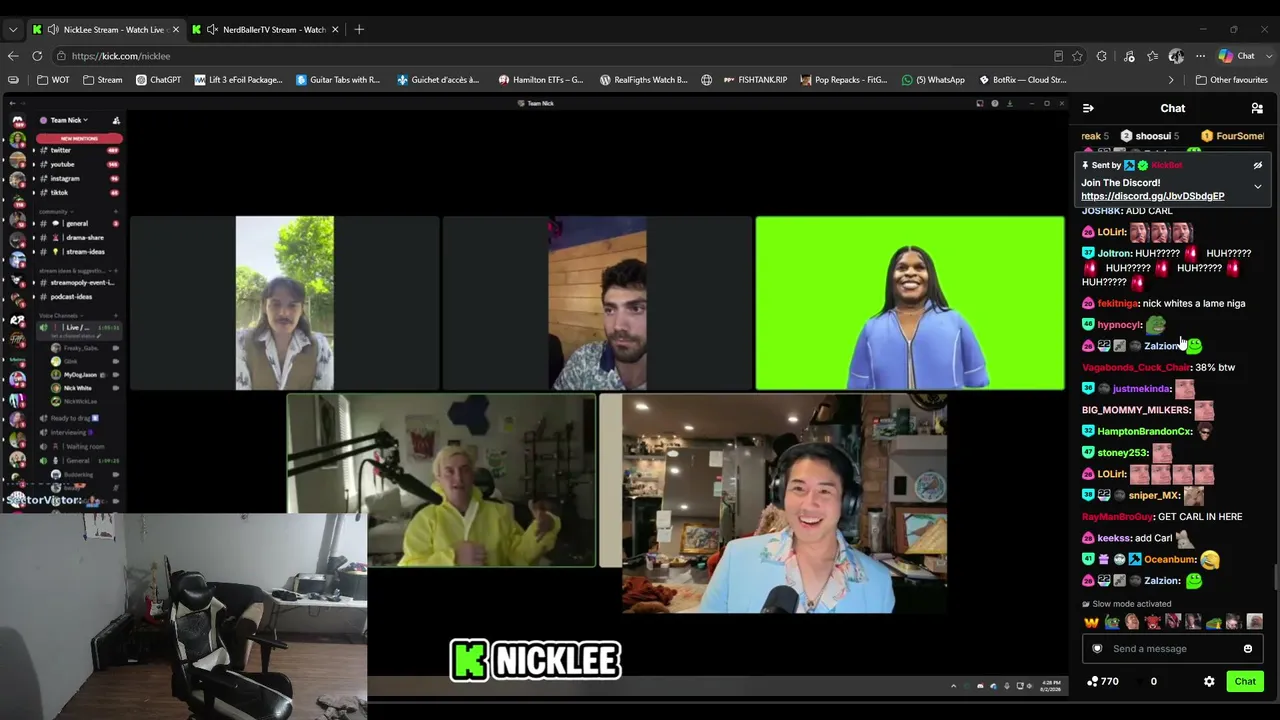Image resolution: width=1280 pixels, height=720 pixels.
Task: Close the NickLee Stream tab
Action: pos(176,29)
